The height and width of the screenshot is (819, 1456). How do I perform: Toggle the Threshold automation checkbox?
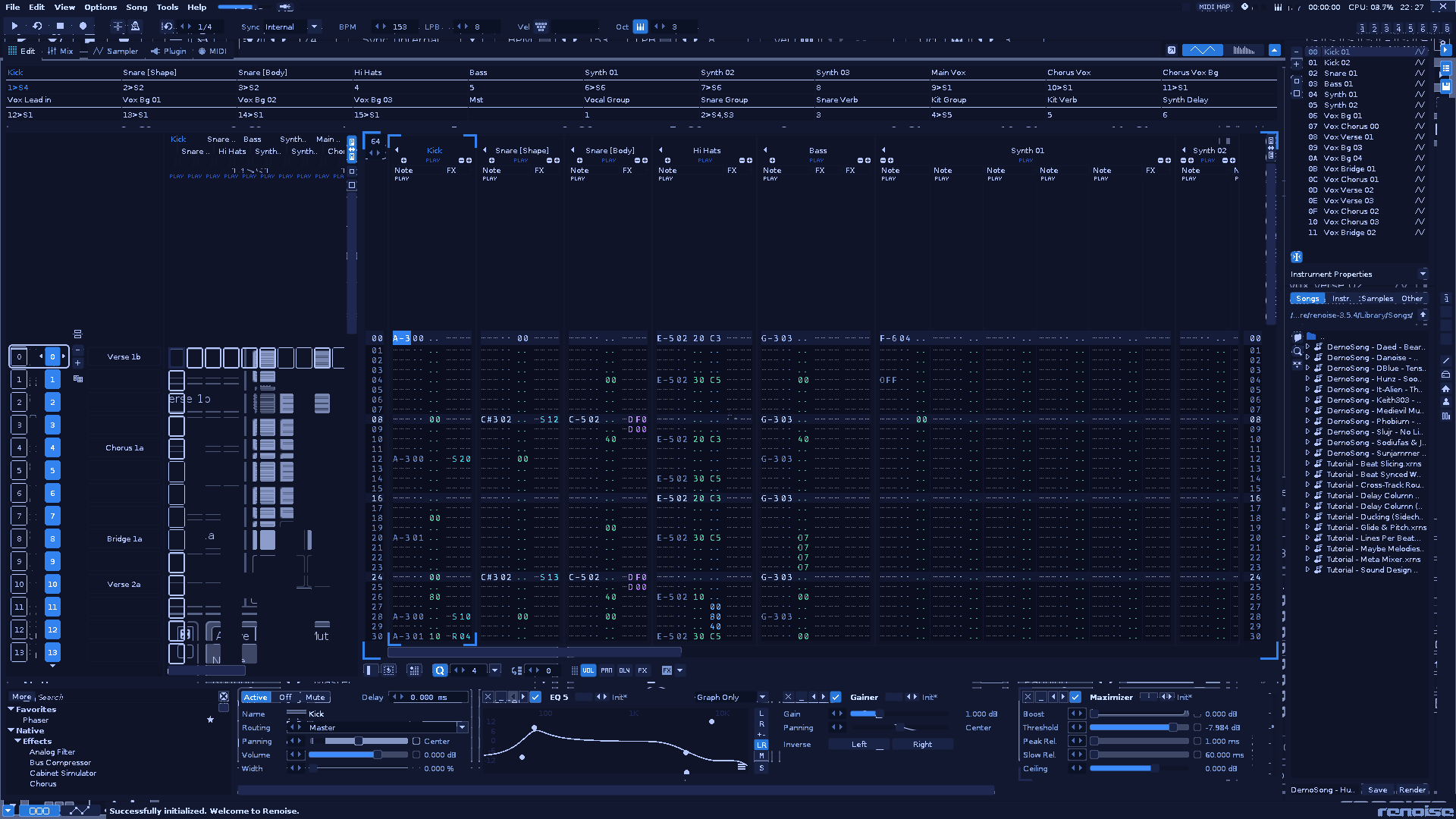tap(1197, 727)
